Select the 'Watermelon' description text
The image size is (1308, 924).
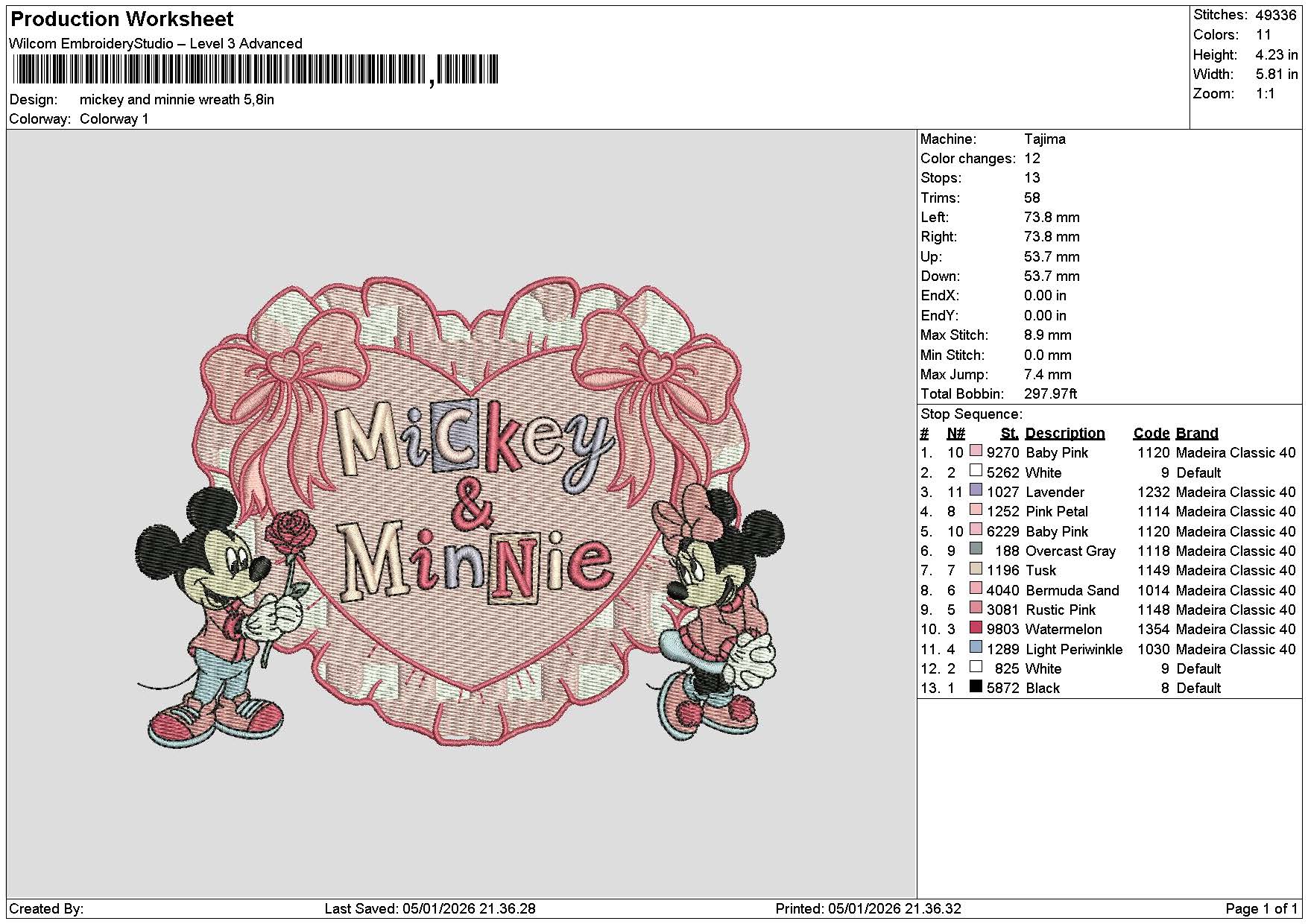1064,629
